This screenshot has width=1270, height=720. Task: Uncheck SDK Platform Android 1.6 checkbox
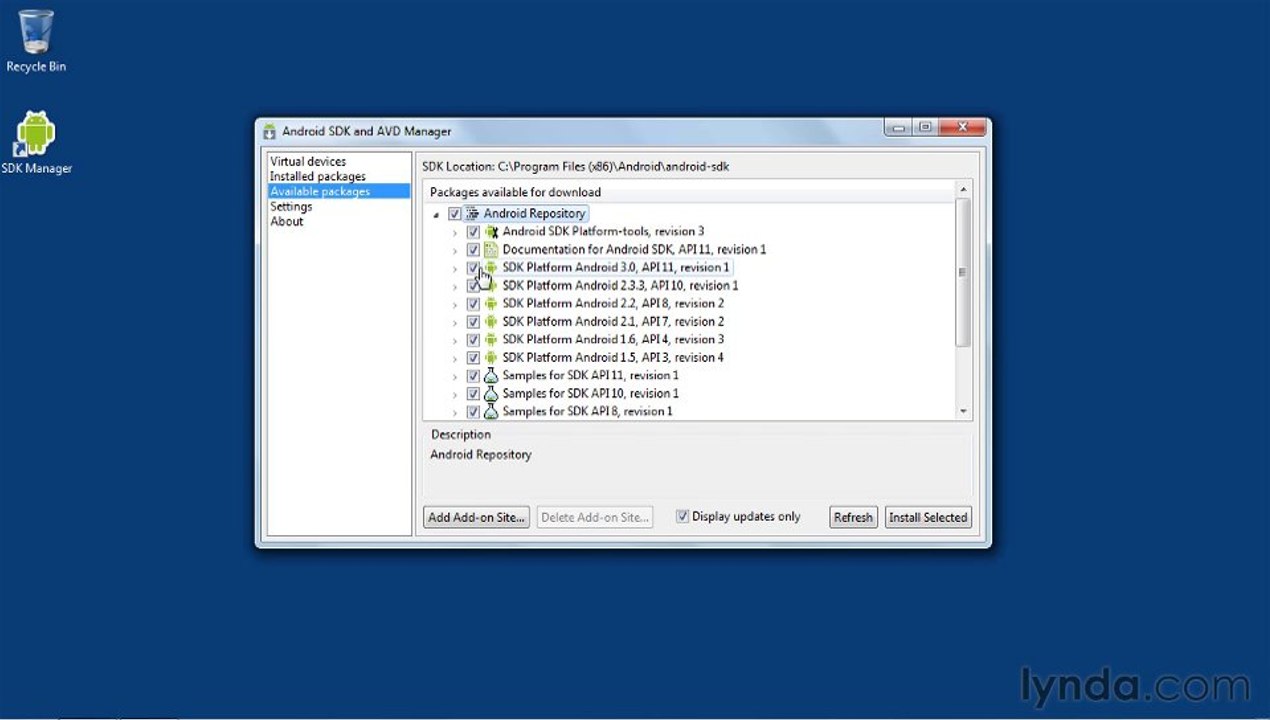pos(473,340)
